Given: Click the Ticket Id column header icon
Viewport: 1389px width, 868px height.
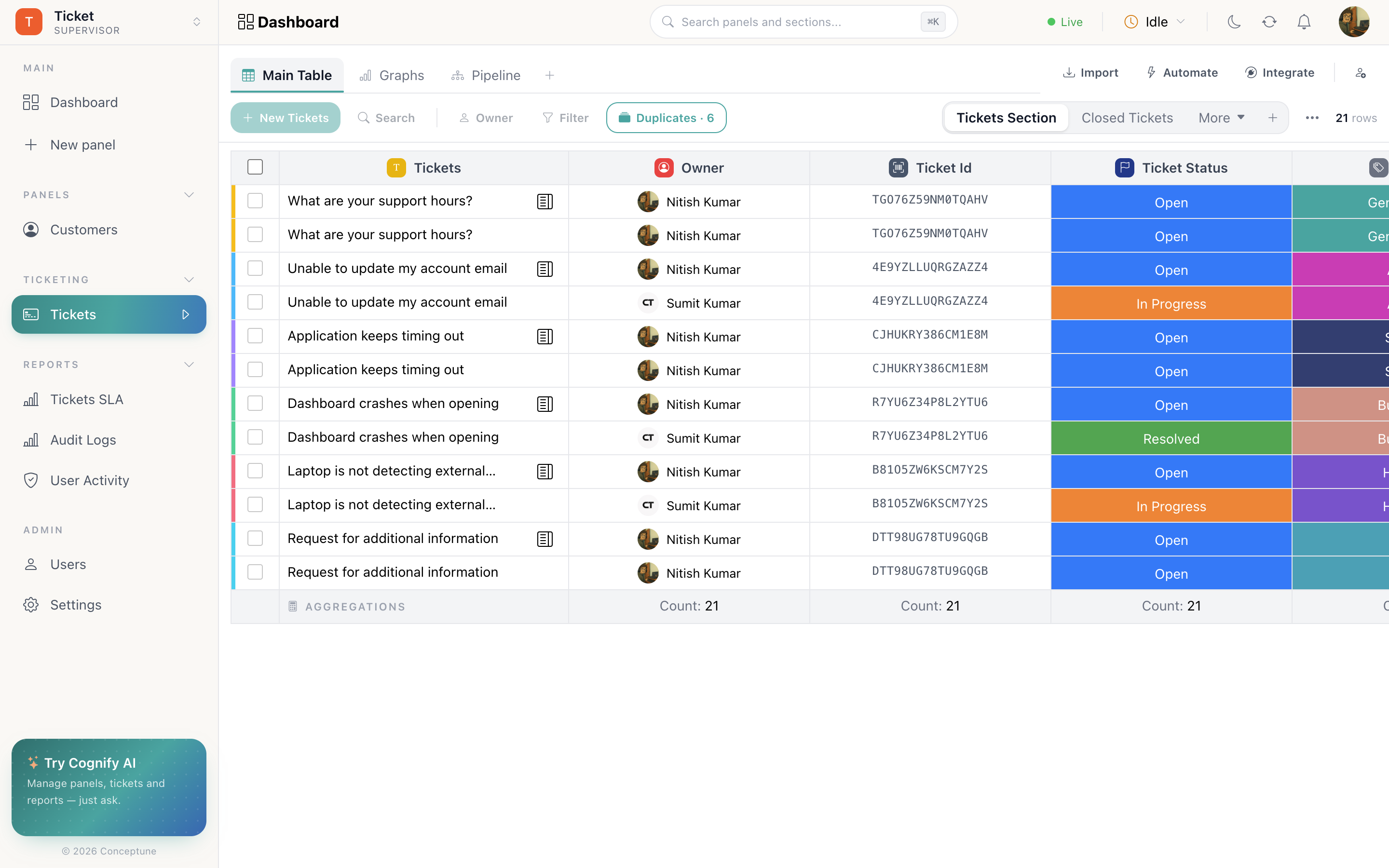Looking at the screenshot, I should pyautogui.click(x=898, y=168).
